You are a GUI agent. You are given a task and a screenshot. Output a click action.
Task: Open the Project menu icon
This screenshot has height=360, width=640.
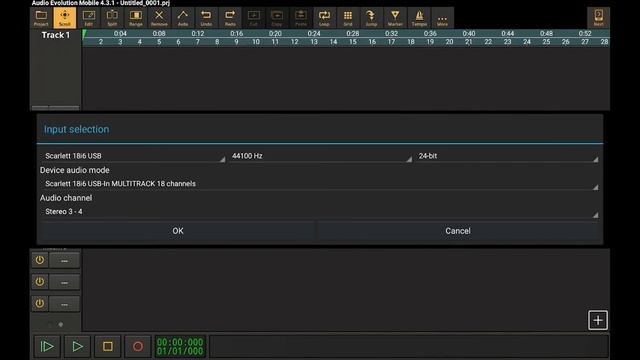(x=41, y=18)
